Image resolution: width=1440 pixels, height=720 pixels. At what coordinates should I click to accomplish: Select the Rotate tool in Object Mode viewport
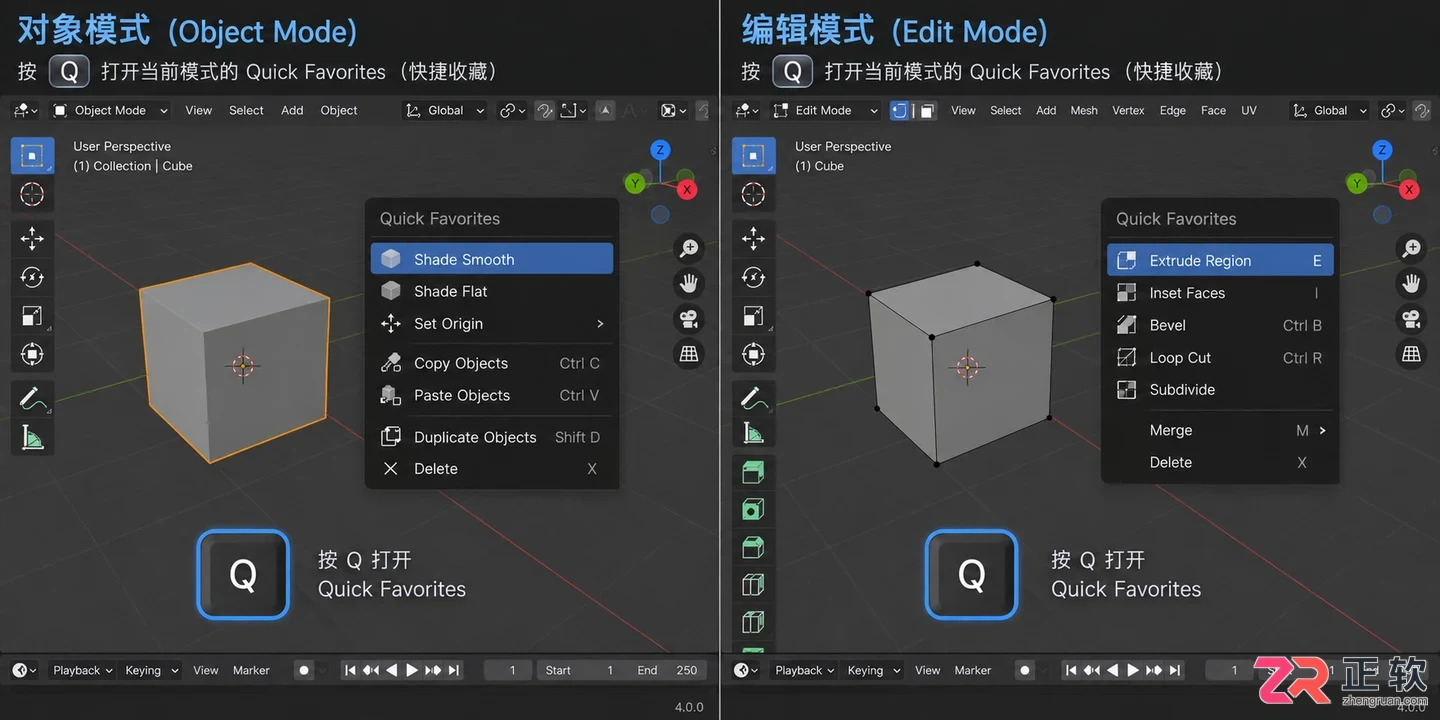(32, 277)
